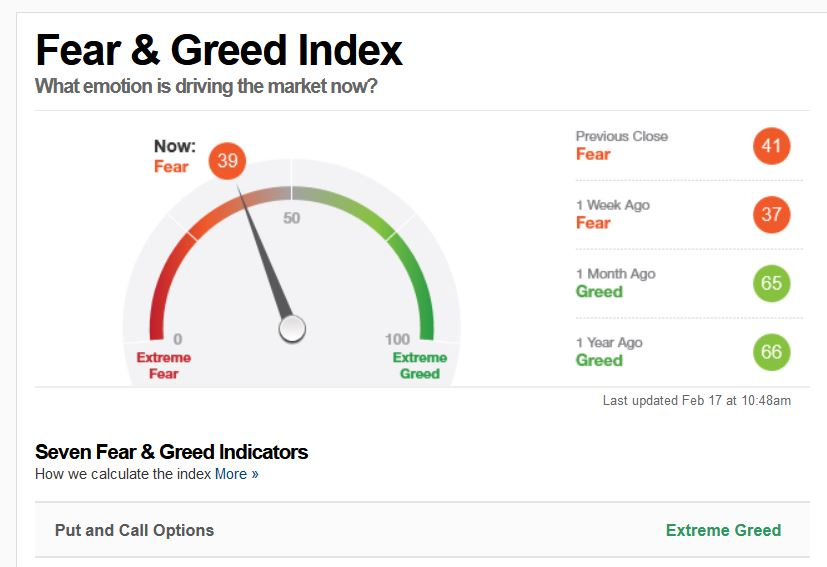This screenshot has width=827, height=567.
Task: Click the Previous Close label
Action: point(622,136)
